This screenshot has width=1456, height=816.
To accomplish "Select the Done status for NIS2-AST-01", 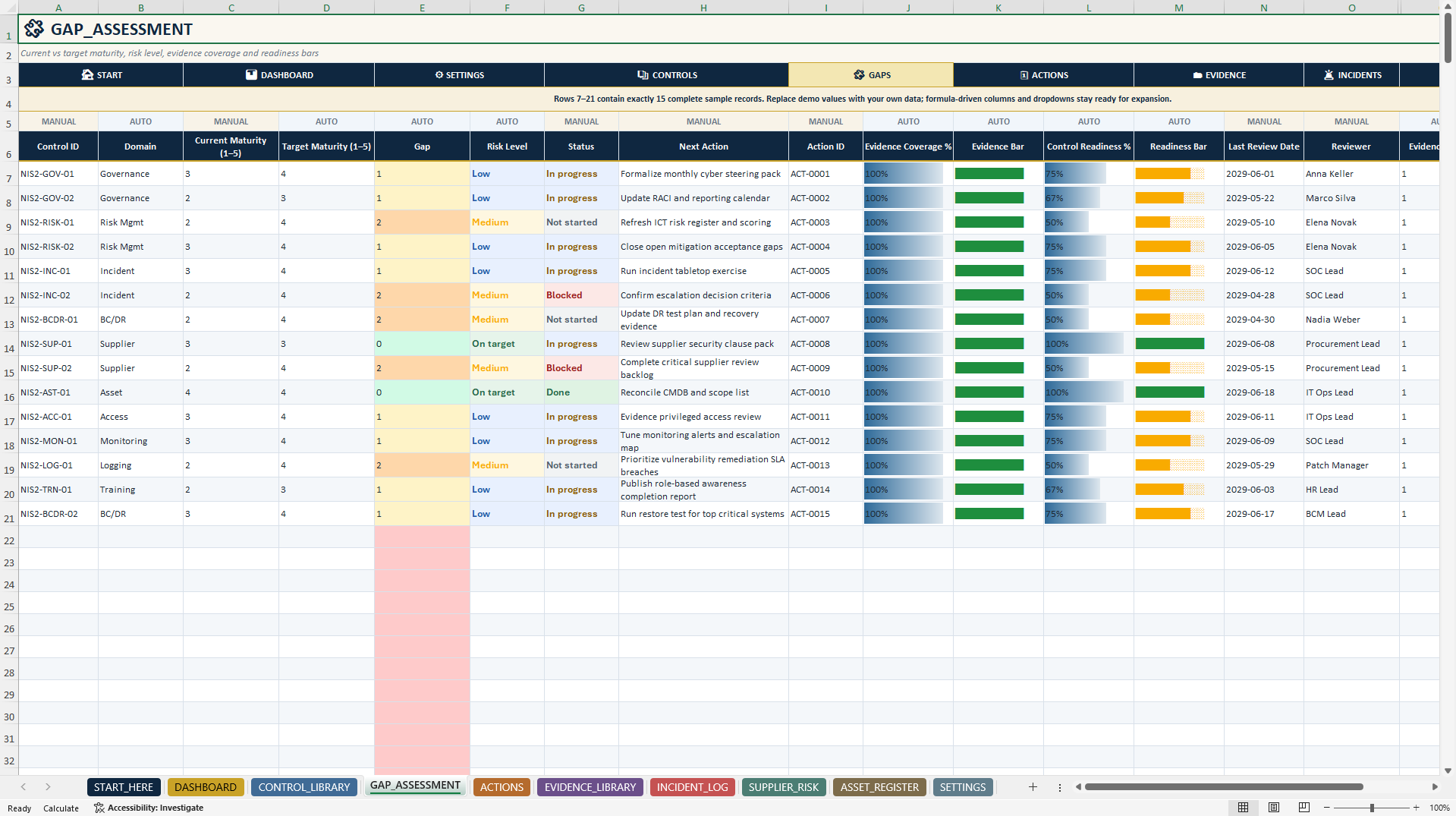I will click(581, 392).
